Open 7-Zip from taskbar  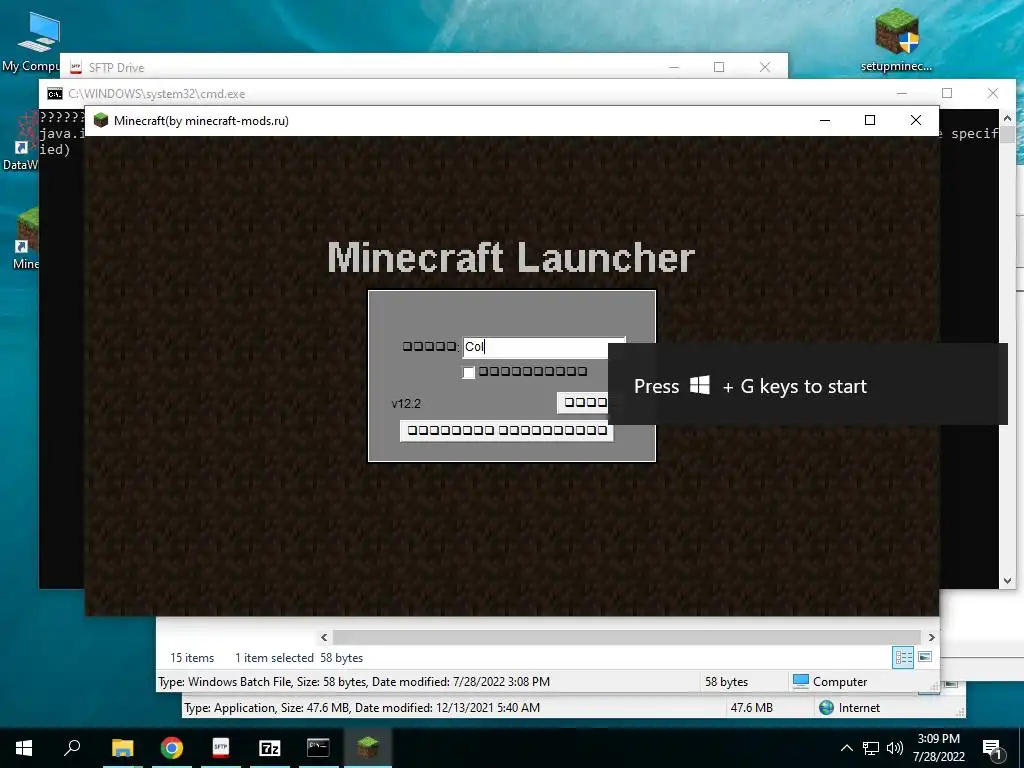(270, 748)
